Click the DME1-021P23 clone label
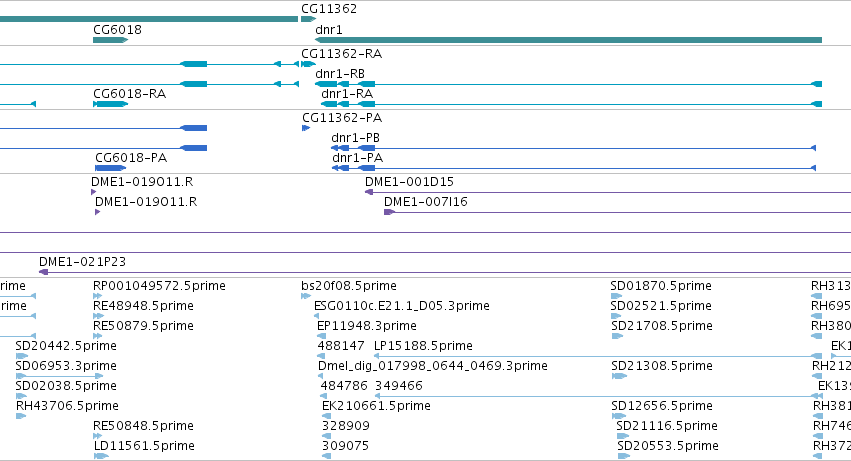The width and height of the screenshot is (851, 461). (82, 262)
